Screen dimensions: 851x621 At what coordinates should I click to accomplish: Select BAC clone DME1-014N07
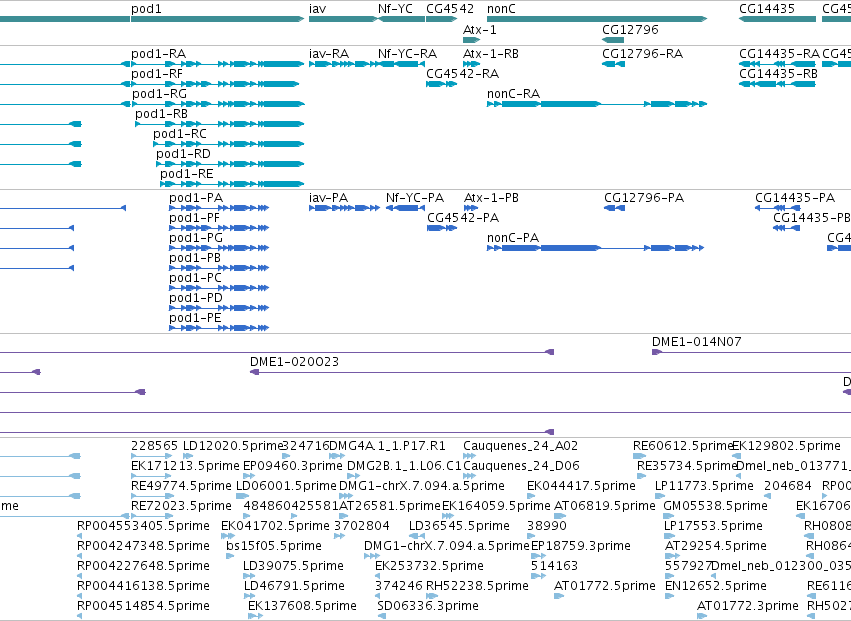[x=751, y=352]
